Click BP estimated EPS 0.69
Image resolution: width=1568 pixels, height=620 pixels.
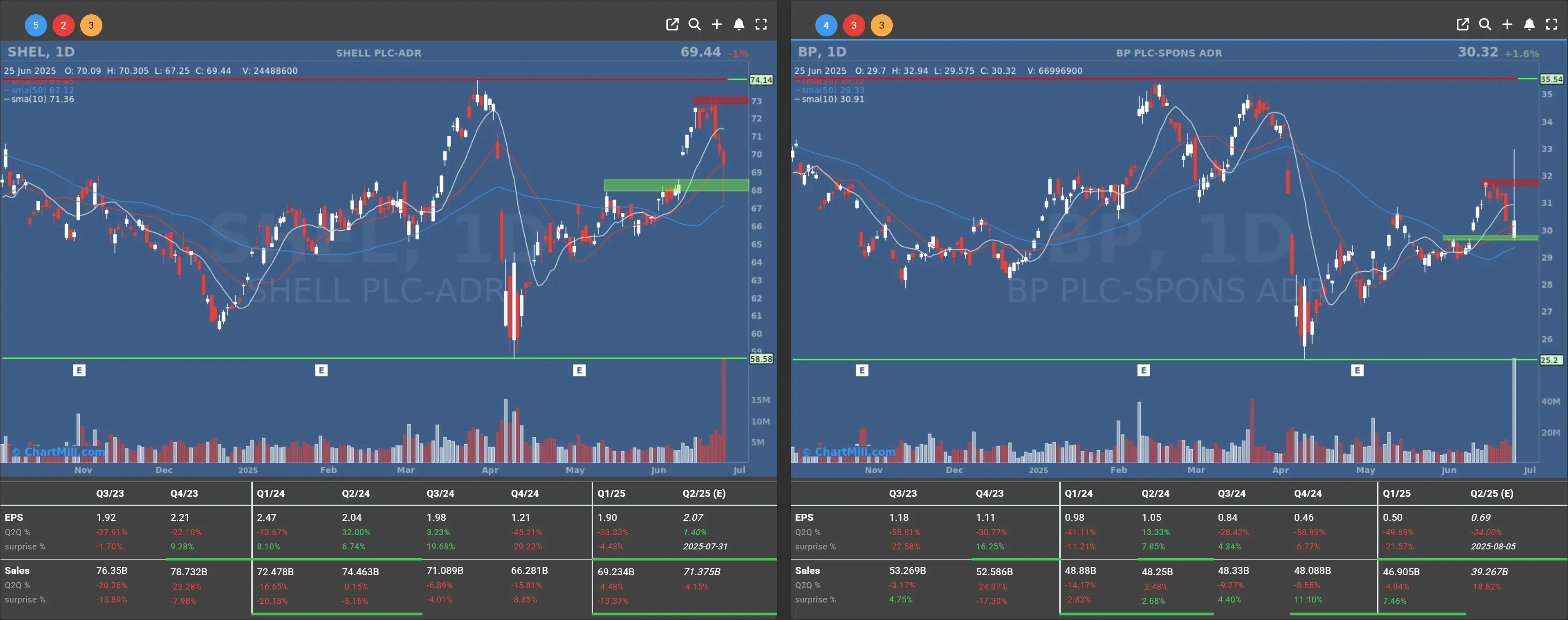click(1481, 517)
